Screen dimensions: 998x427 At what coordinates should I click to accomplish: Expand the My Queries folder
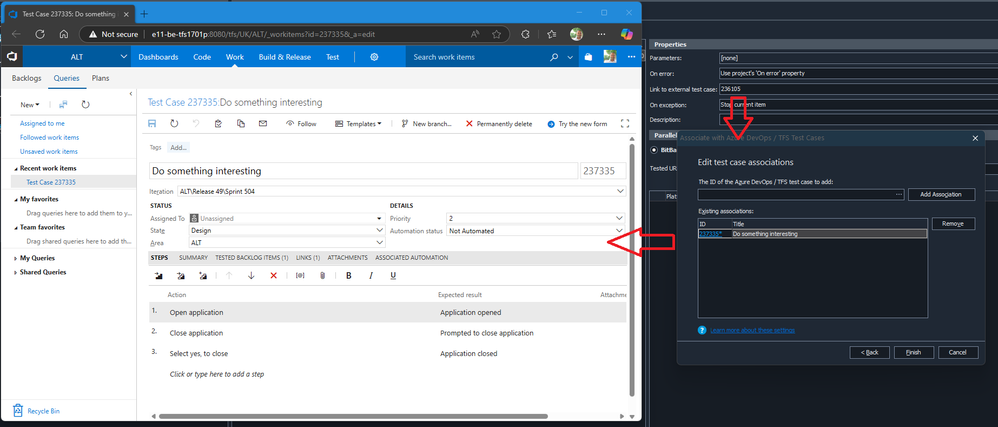pos(16,258)
